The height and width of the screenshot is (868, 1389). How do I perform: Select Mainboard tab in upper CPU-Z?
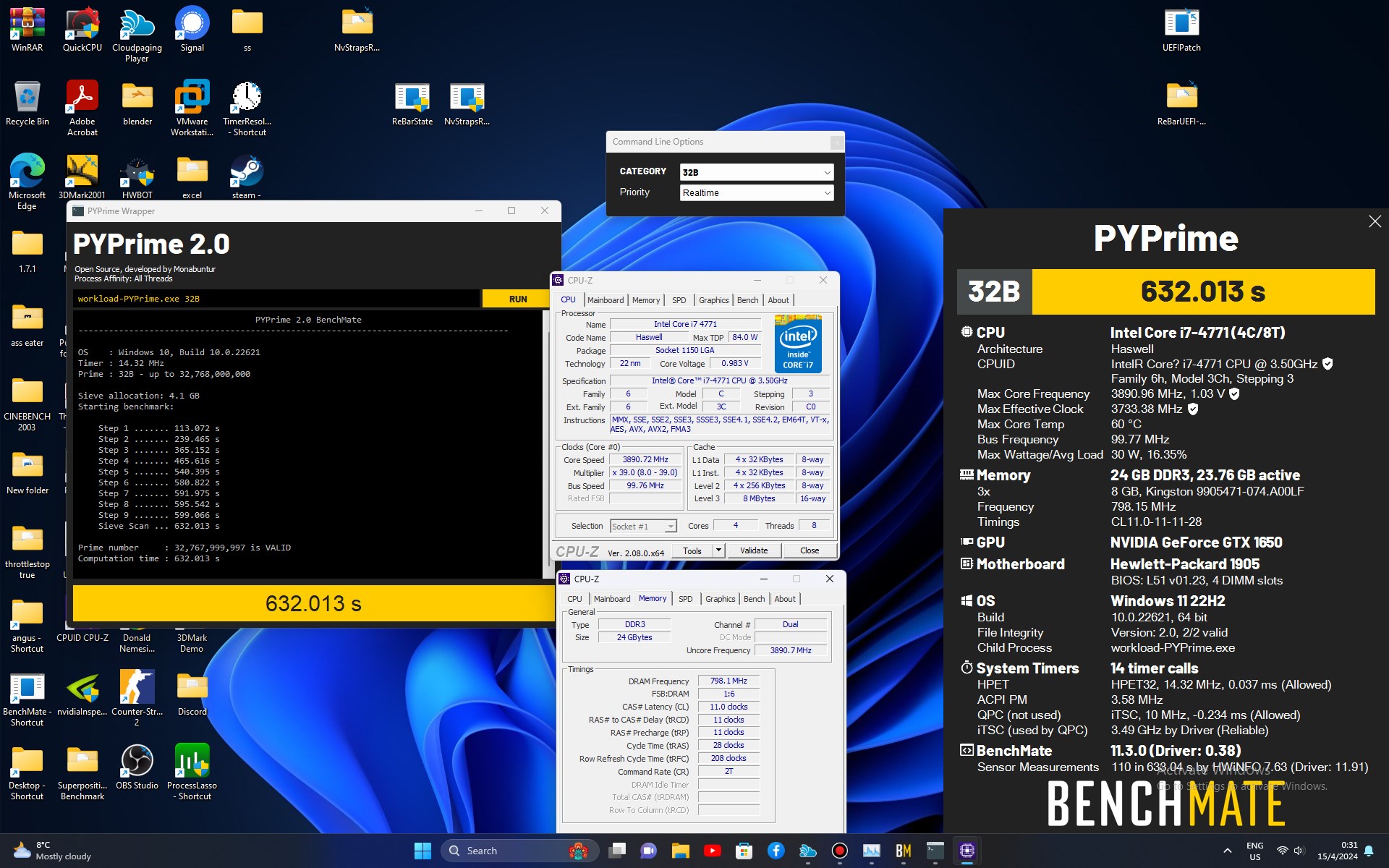pyautogui.click(x=606, y=300)
